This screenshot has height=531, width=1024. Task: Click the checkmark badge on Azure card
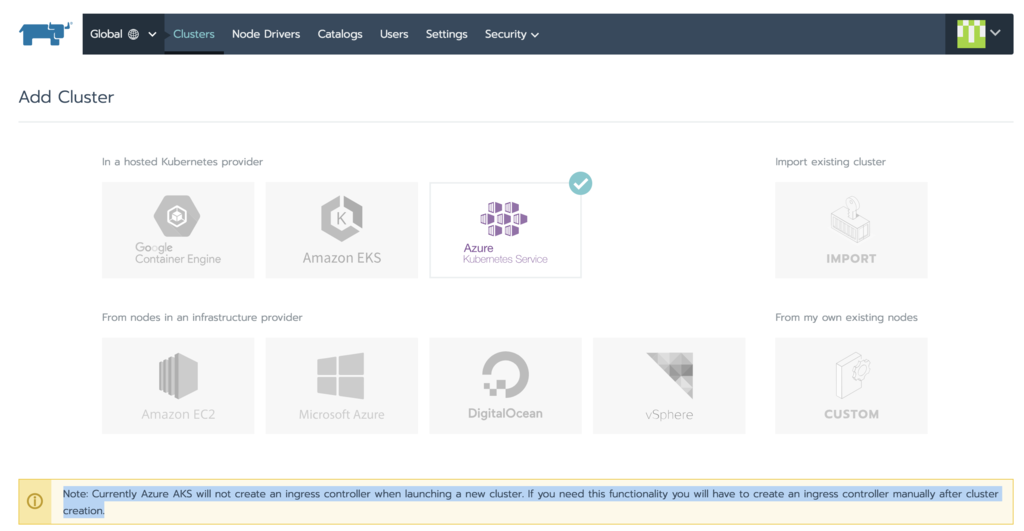tap(580, 184)
